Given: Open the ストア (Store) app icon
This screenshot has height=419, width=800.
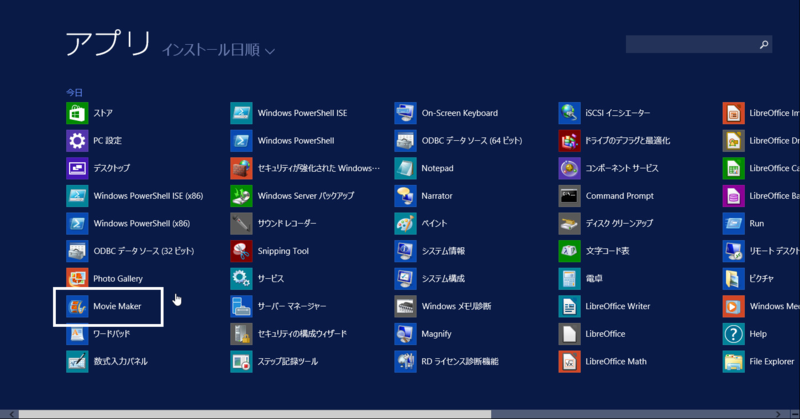Looking at the screenshot, I should 77,113.
